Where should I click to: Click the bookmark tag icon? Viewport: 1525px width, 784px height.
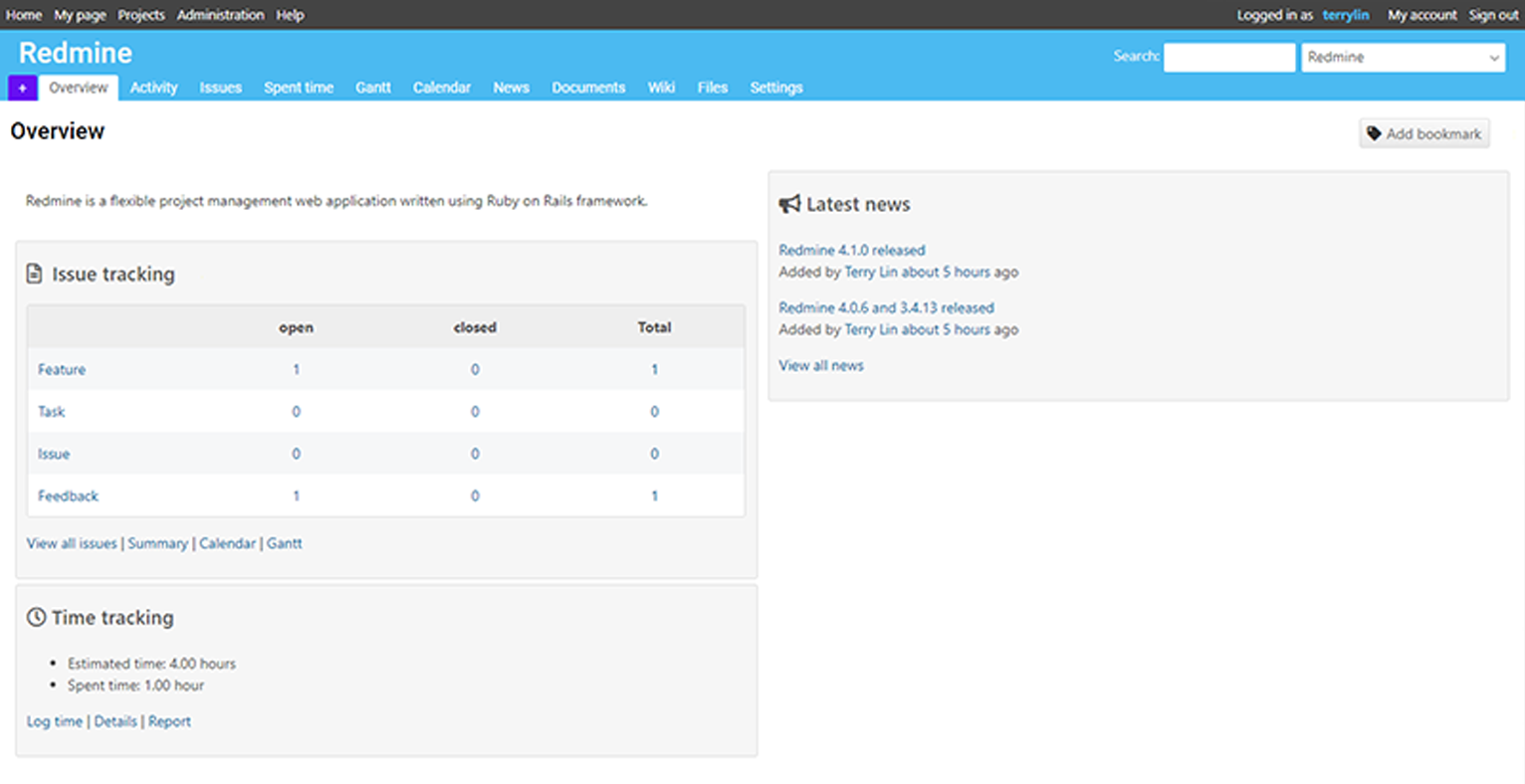(1374, 133)
